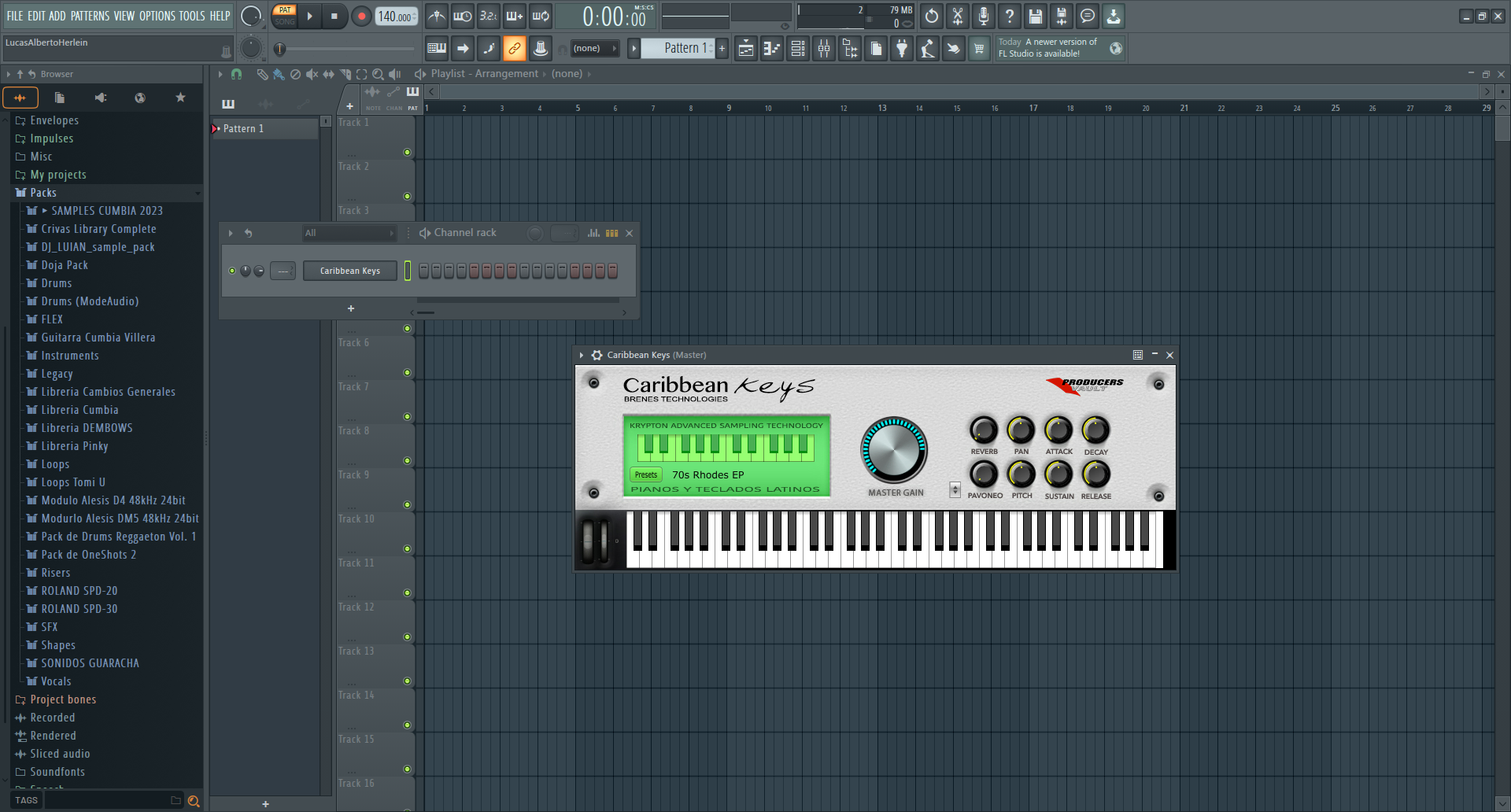Screen dimensions: 1511x812
Task: Select the Playlist mute tool
Action: pos(312,74)
